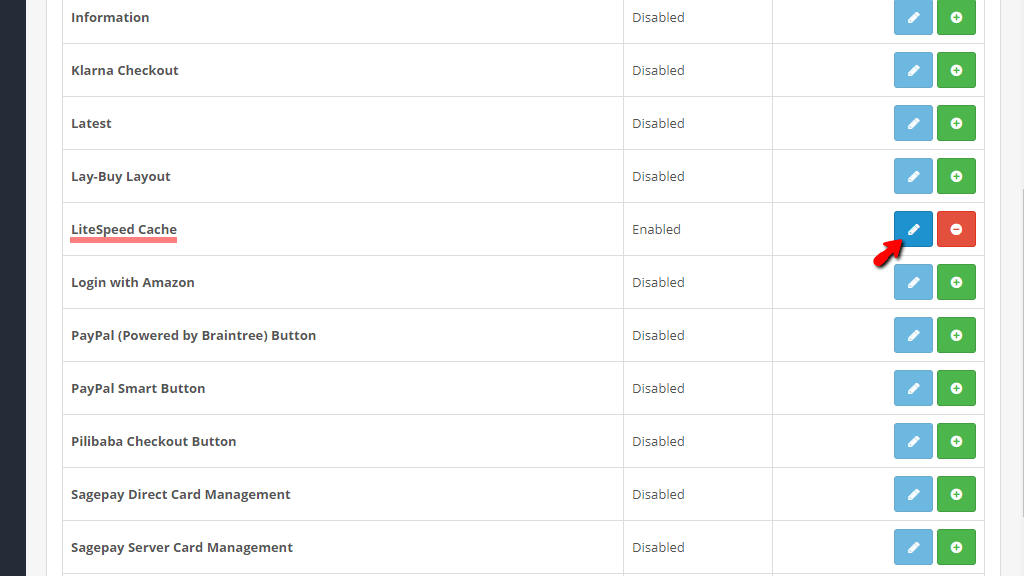The width and height of the screenshot is (1024, 576).
Task: Install the Pilibaba Checkout Button module
Action: point(956,441)
